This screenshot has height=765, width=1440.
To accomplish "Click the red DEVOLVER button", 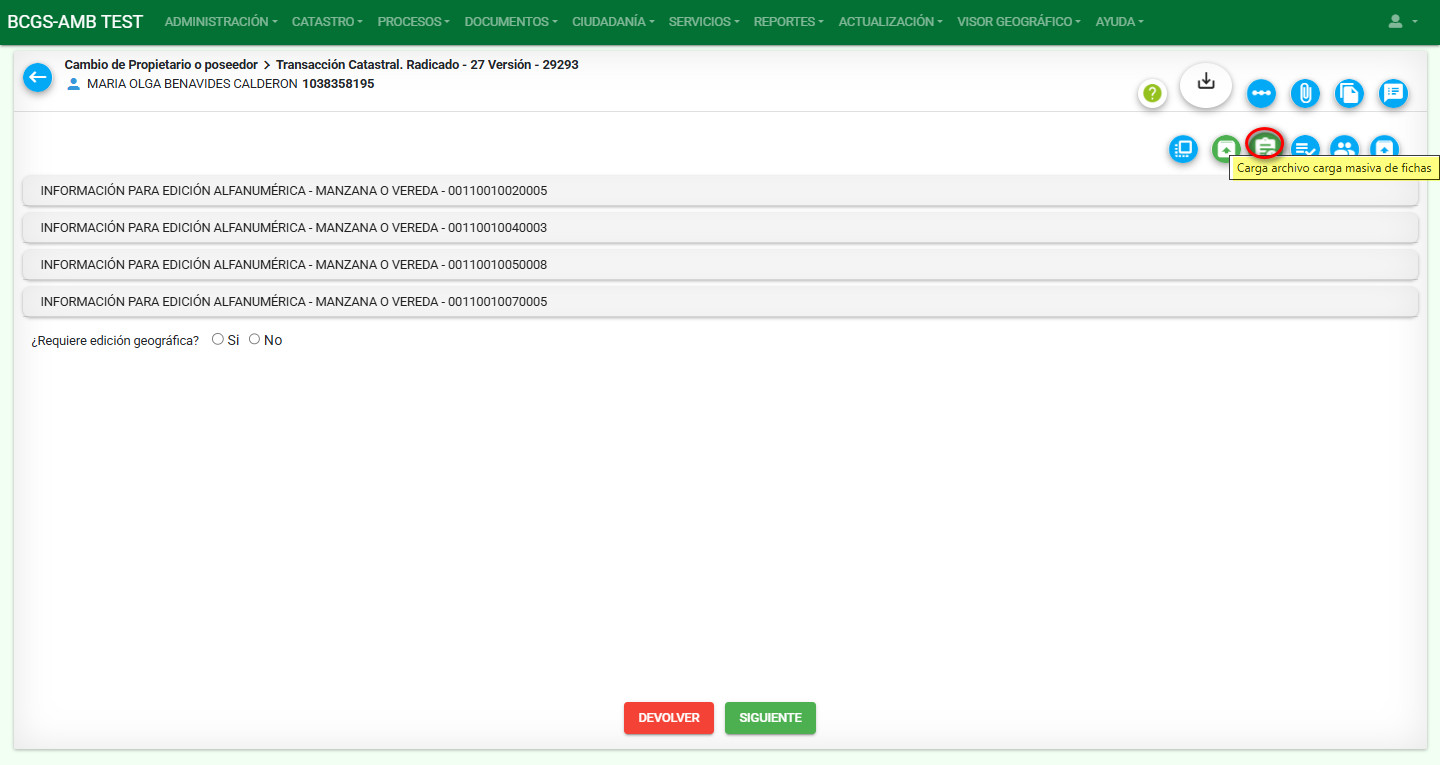I will click(x=669, y=718).
